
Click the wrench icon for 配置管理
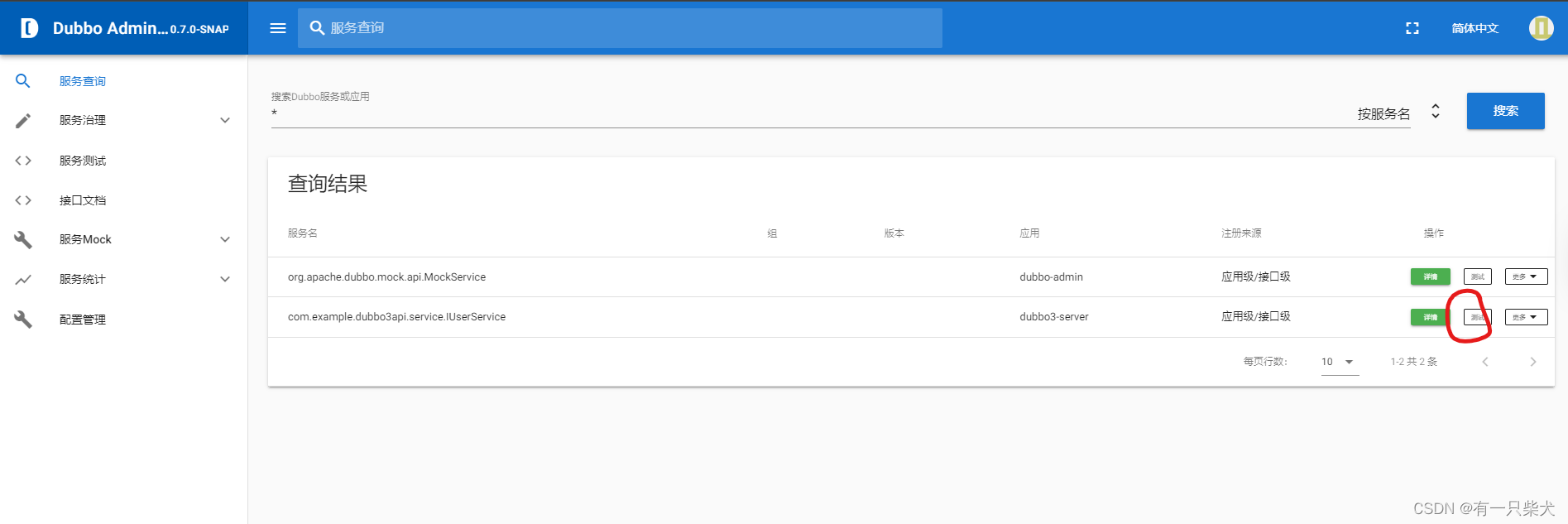tap(23, 320)
